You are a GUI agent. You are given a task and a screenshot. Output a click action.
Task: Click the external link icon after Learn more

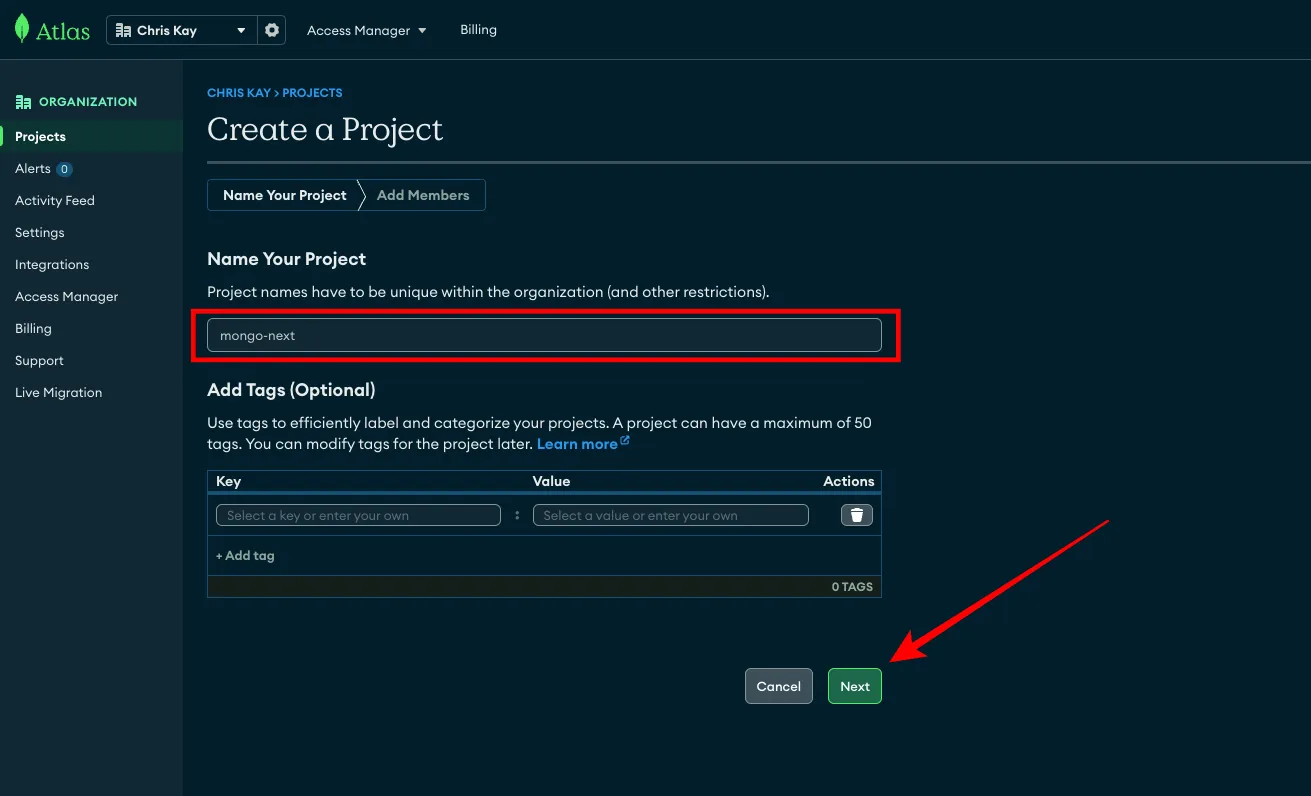click(625, 440)
